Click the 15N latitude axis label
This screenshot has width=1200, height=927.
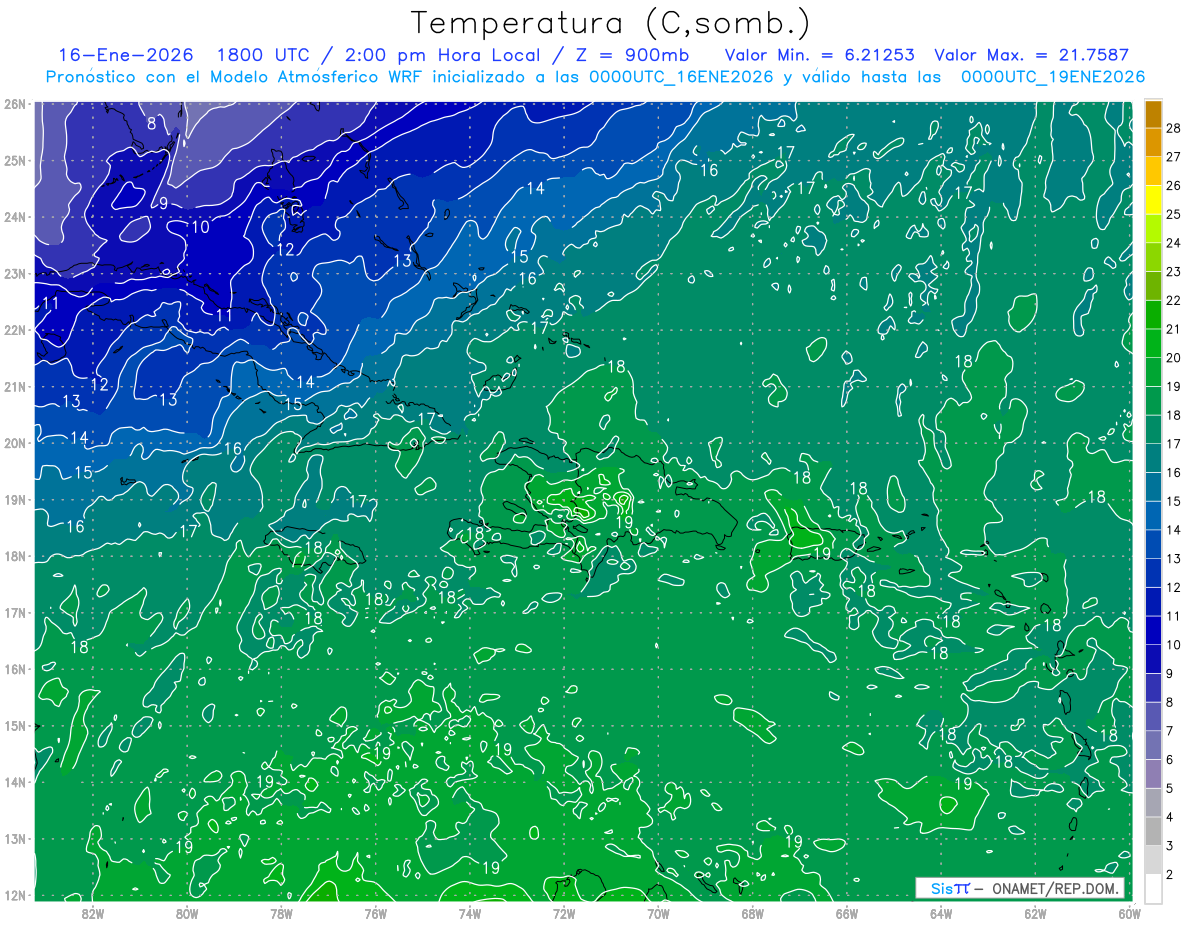(x=15, y=726)
